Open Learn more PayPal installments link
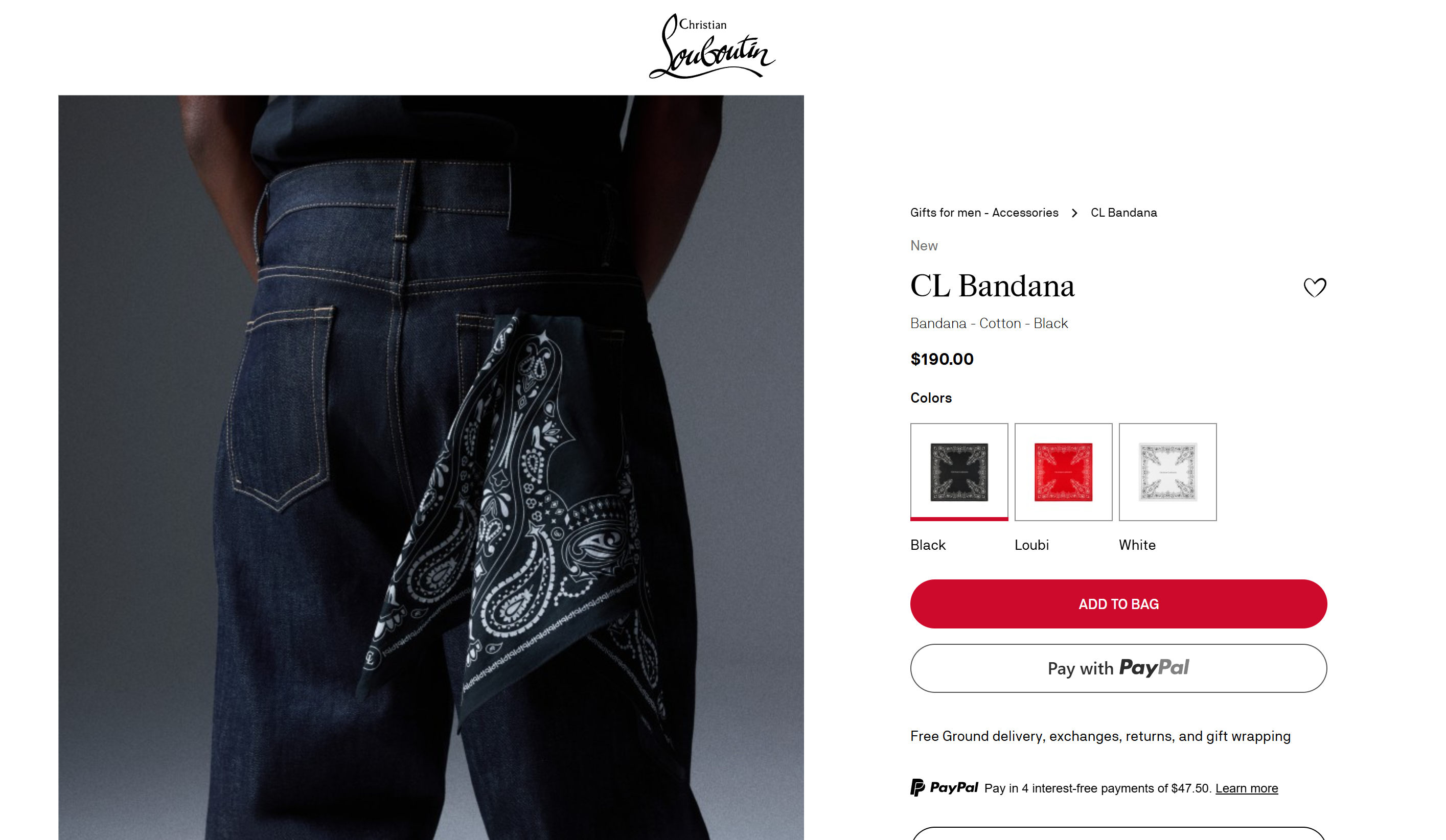Screen dimensions: 1446x840 [1246, 788]
